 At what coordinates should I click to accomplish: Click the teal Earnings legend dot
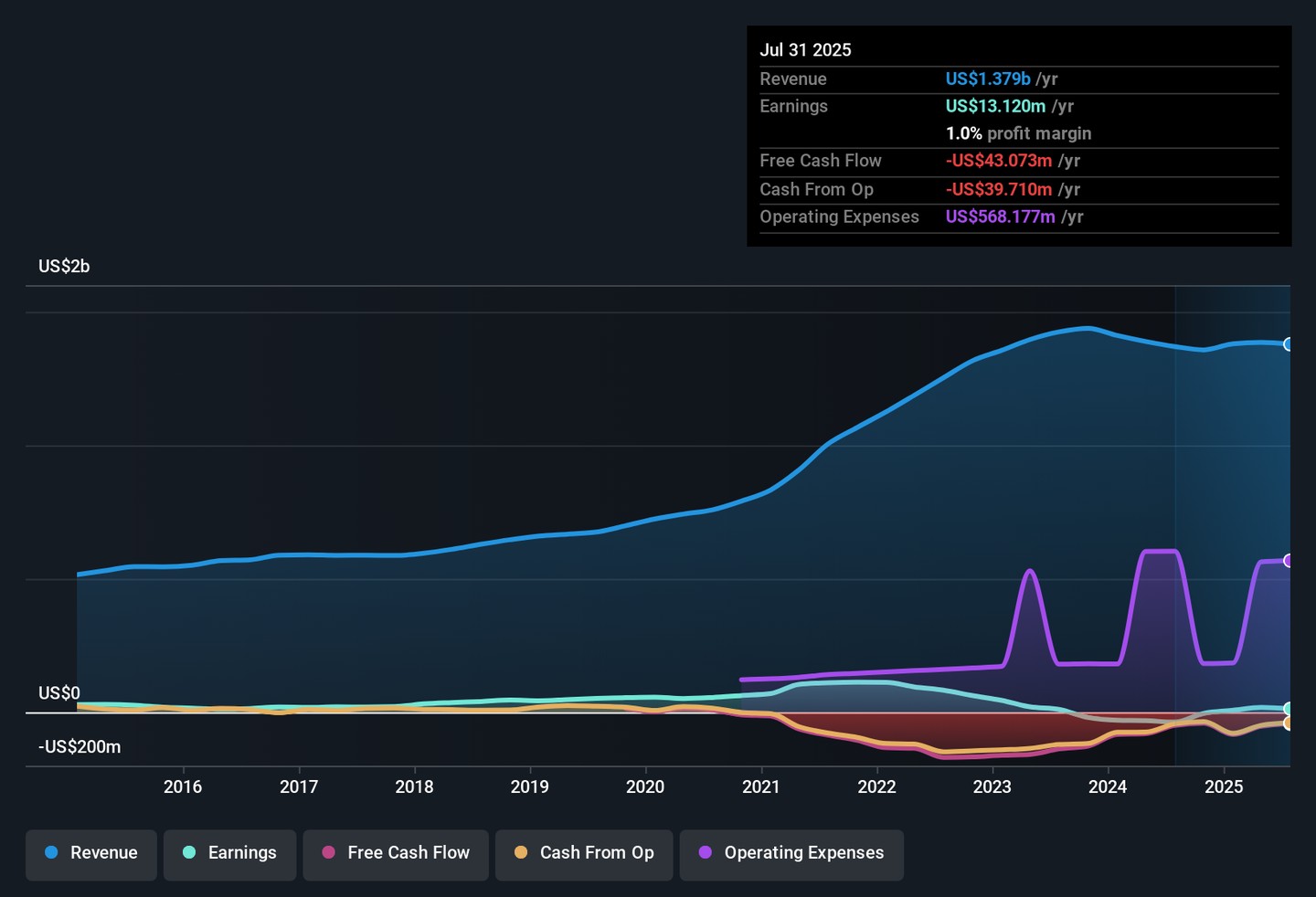coord(189,853)
